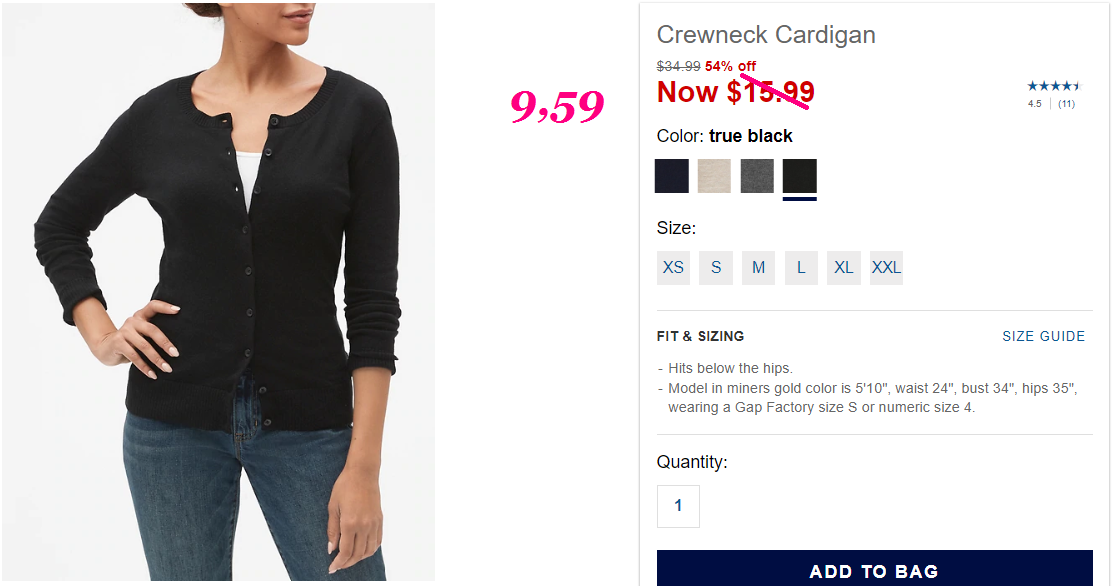Choose size XL

pos(844,268)
